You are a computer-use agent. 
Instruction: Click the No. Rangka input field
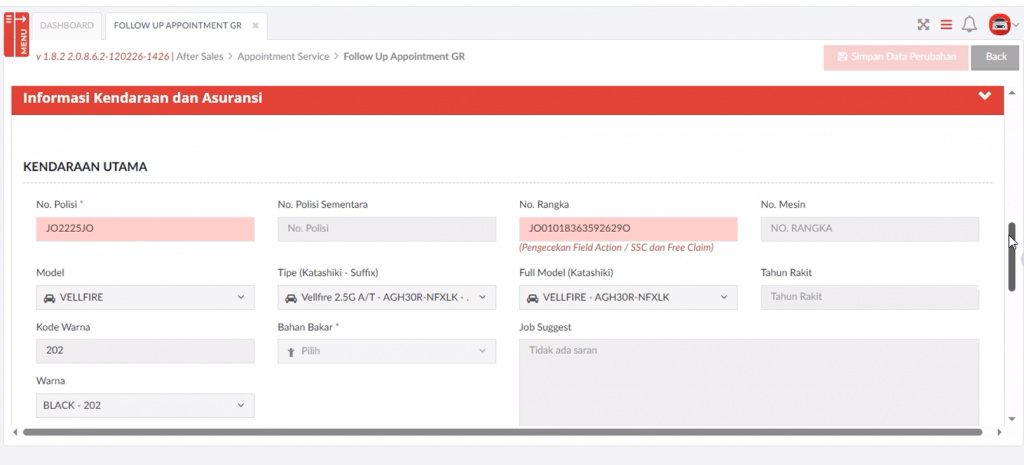pos(628,228)
